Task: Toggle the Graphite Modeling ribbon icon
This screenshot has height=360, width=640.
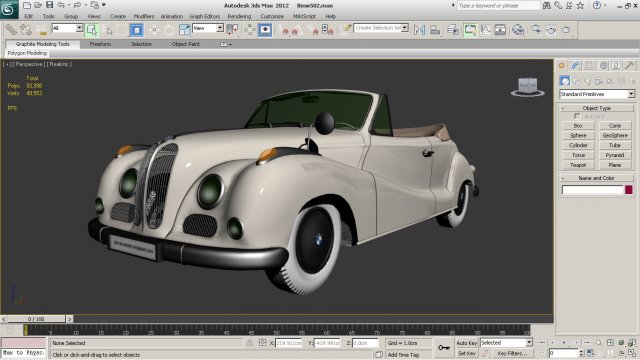Action: (x=470, y=30)
